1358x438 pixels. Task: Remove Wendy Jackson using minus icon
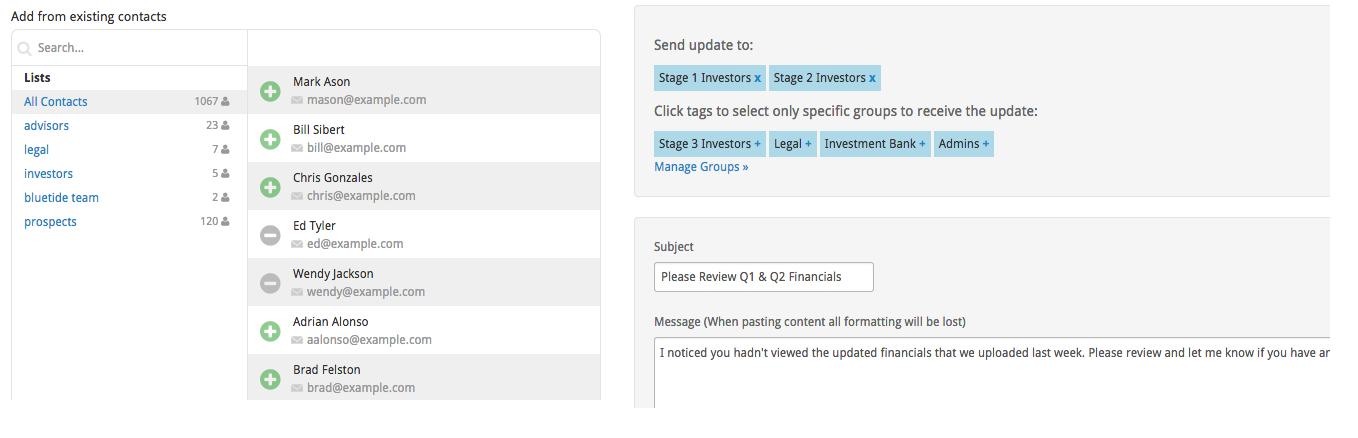click(270, 284)
